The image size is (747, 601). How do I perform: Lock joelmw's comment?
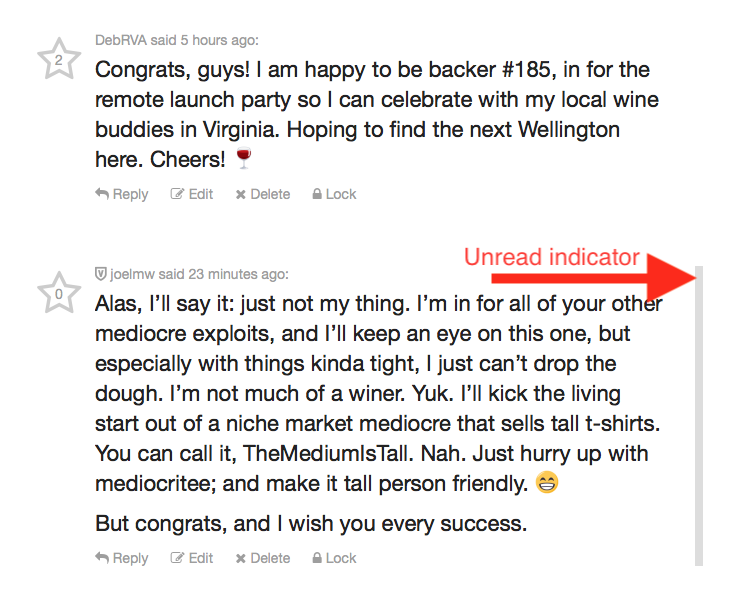[334, 558]
